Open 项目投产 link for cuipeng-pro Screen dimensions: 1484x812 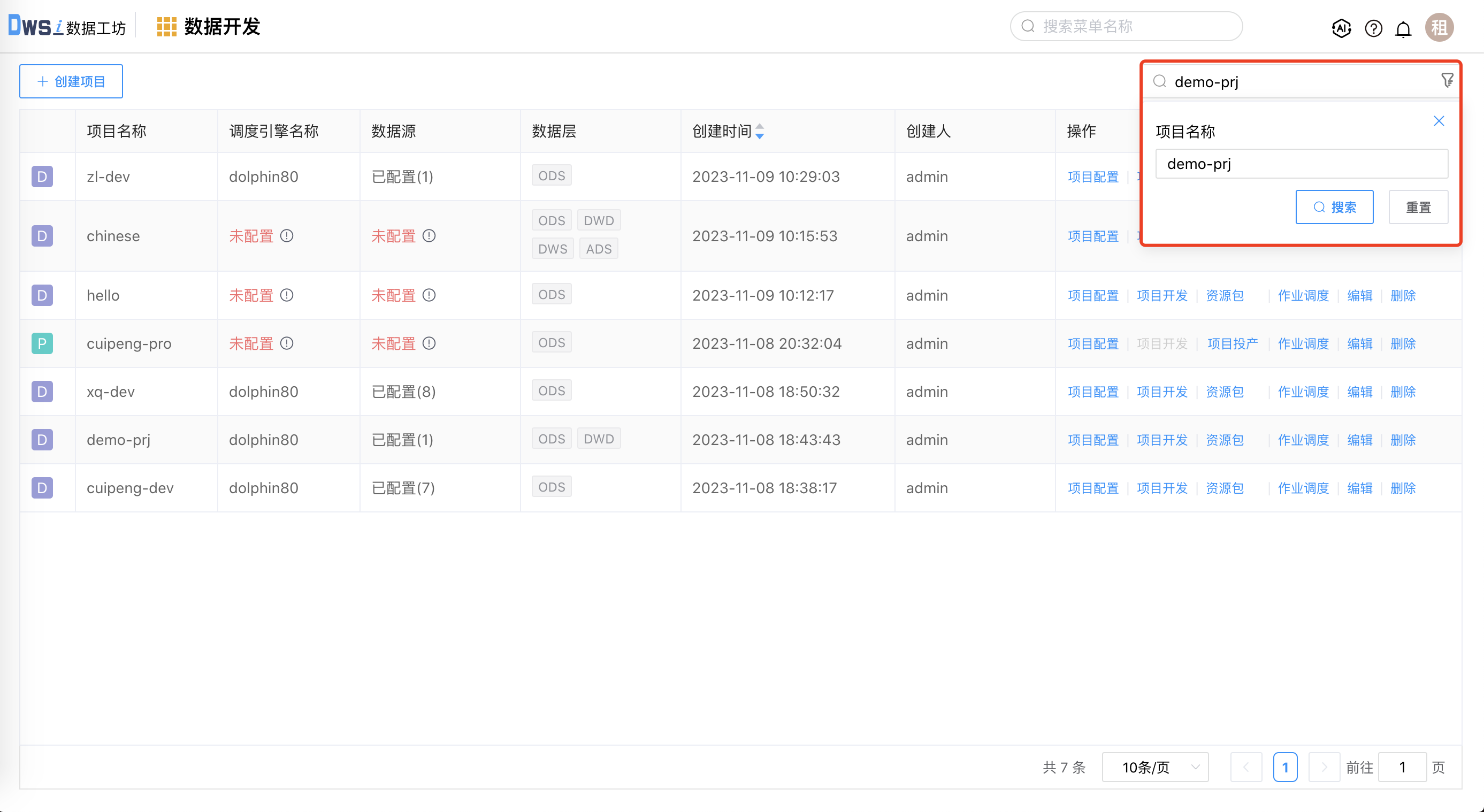tap(1233, 343)
